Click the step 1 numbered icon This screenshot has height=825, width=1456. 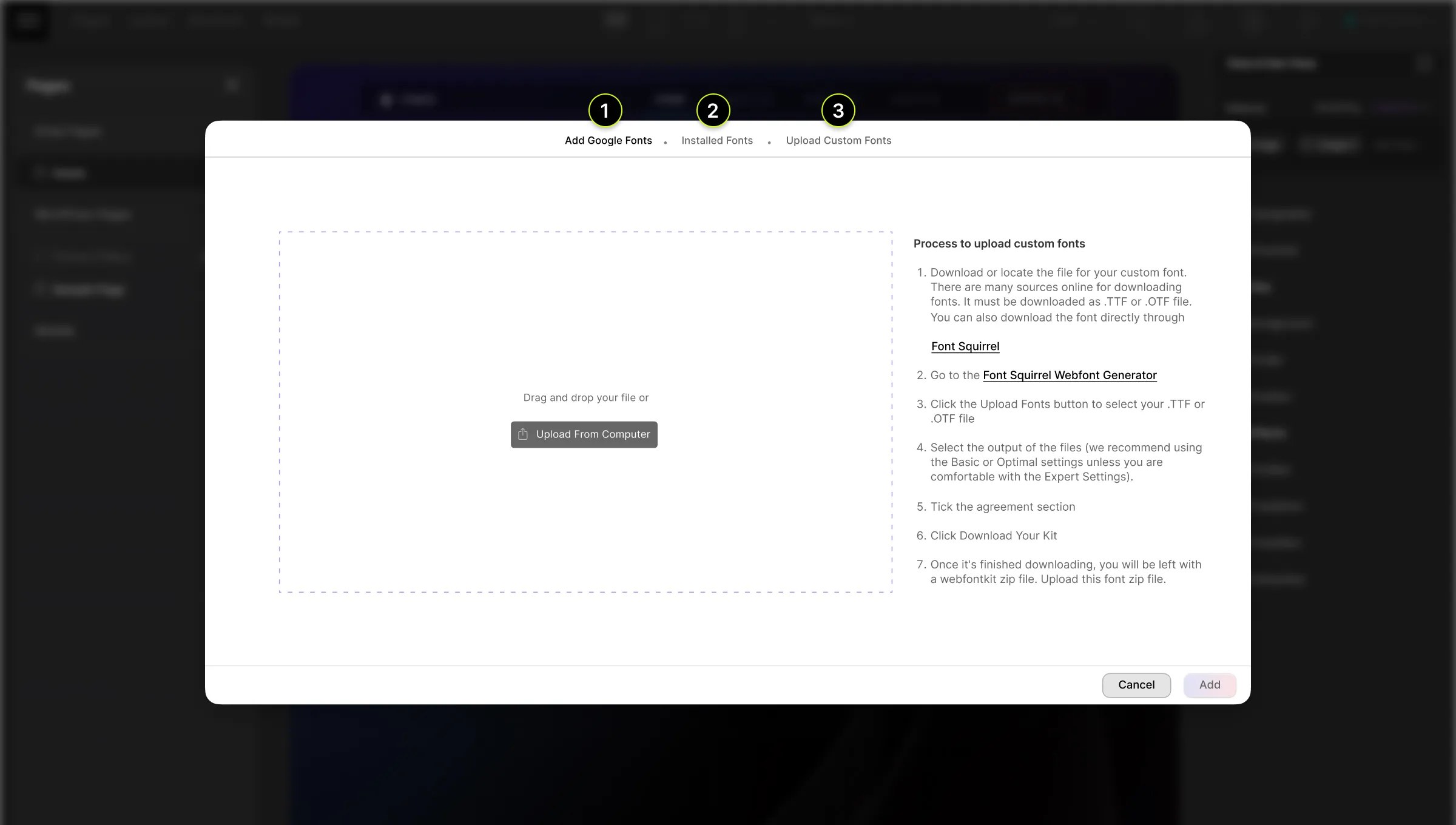pos(605,110)
